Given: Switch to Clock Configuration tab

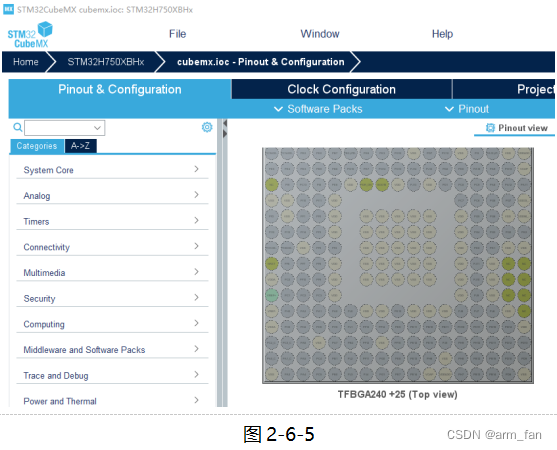Looking at the screenshot, I should click(x=341, y=89).
